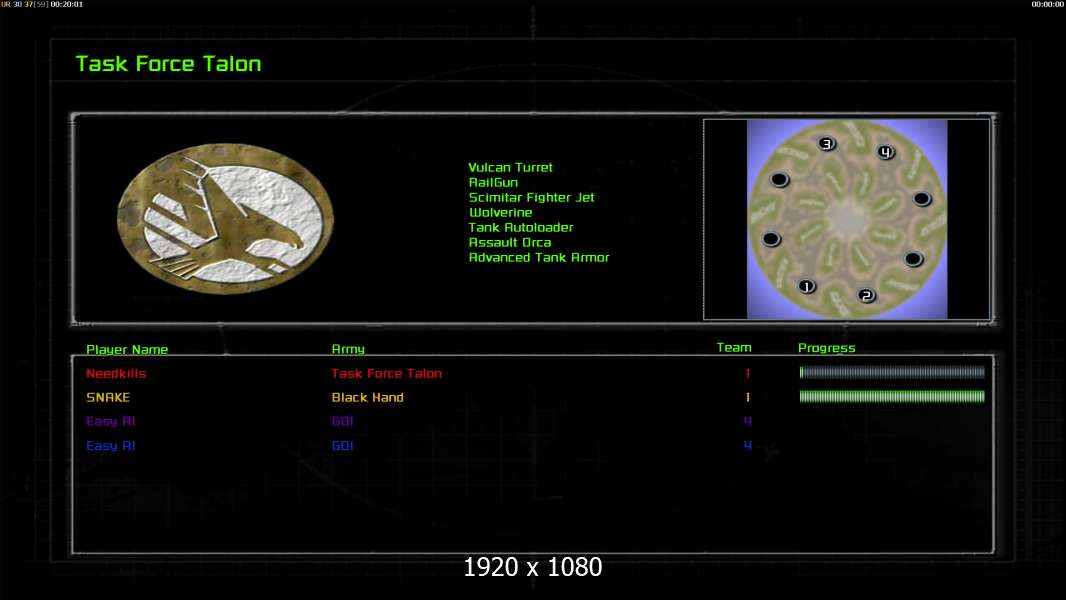Select player SNAKE
Image resolution: width=1066 pixels, height=600 pixels.
tap(107, 397)
